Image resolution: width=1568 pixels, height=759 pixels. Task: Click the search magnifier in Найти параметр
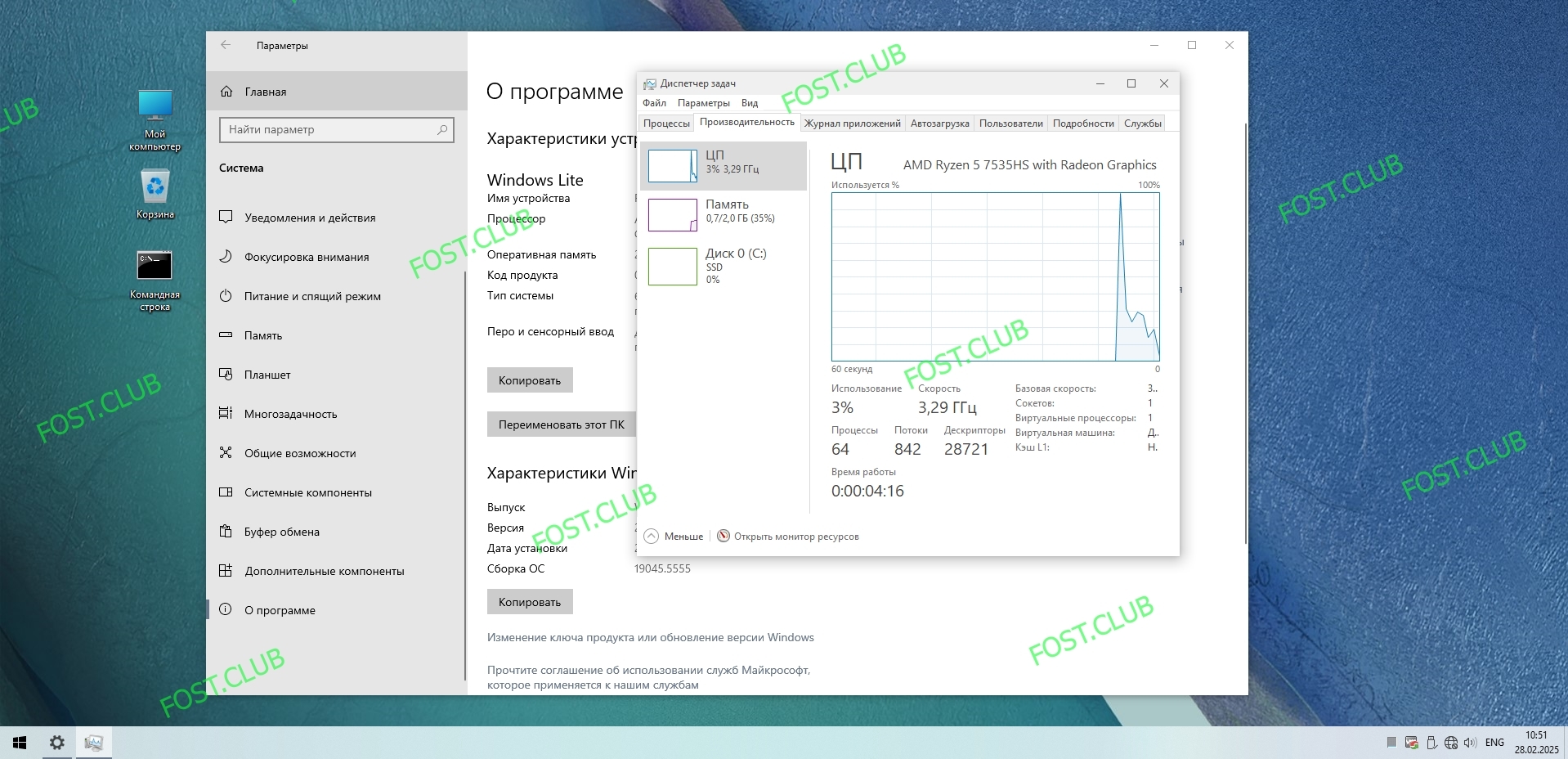(442, 129)
